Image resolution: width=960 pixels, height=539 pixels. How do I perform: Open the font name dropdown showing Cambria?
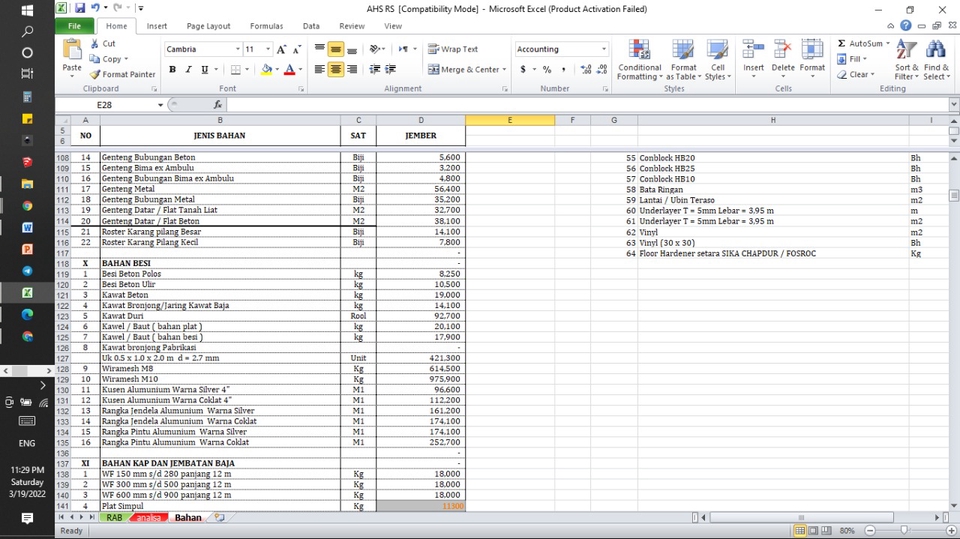238,49
